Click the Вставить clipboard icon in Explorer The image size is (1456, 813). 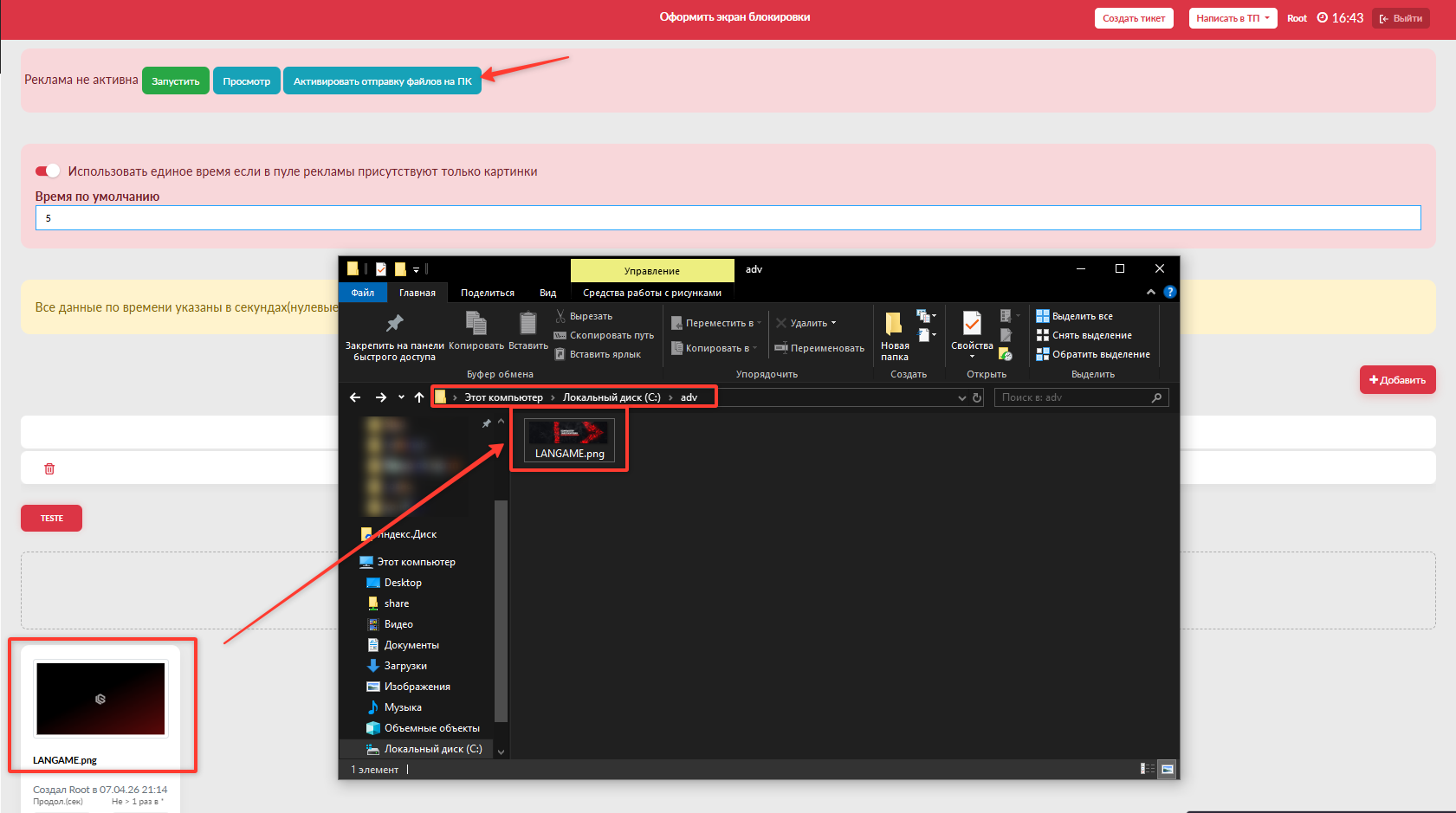point(527,332)
